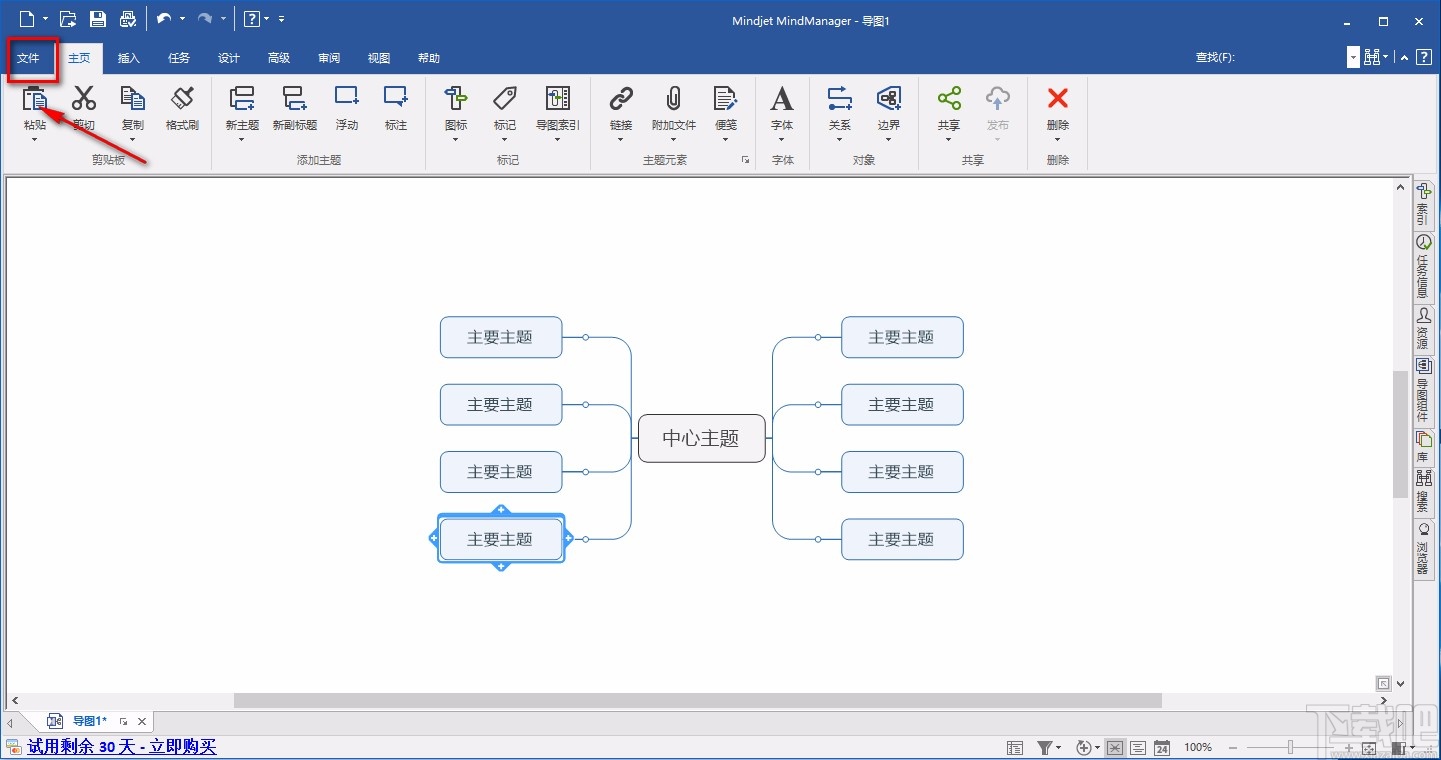Image resolution: width=1441 pixels, height=760 pixels.
Task: Click the calendar 24 icon in status bar
Action: (x=1162, y=748)
